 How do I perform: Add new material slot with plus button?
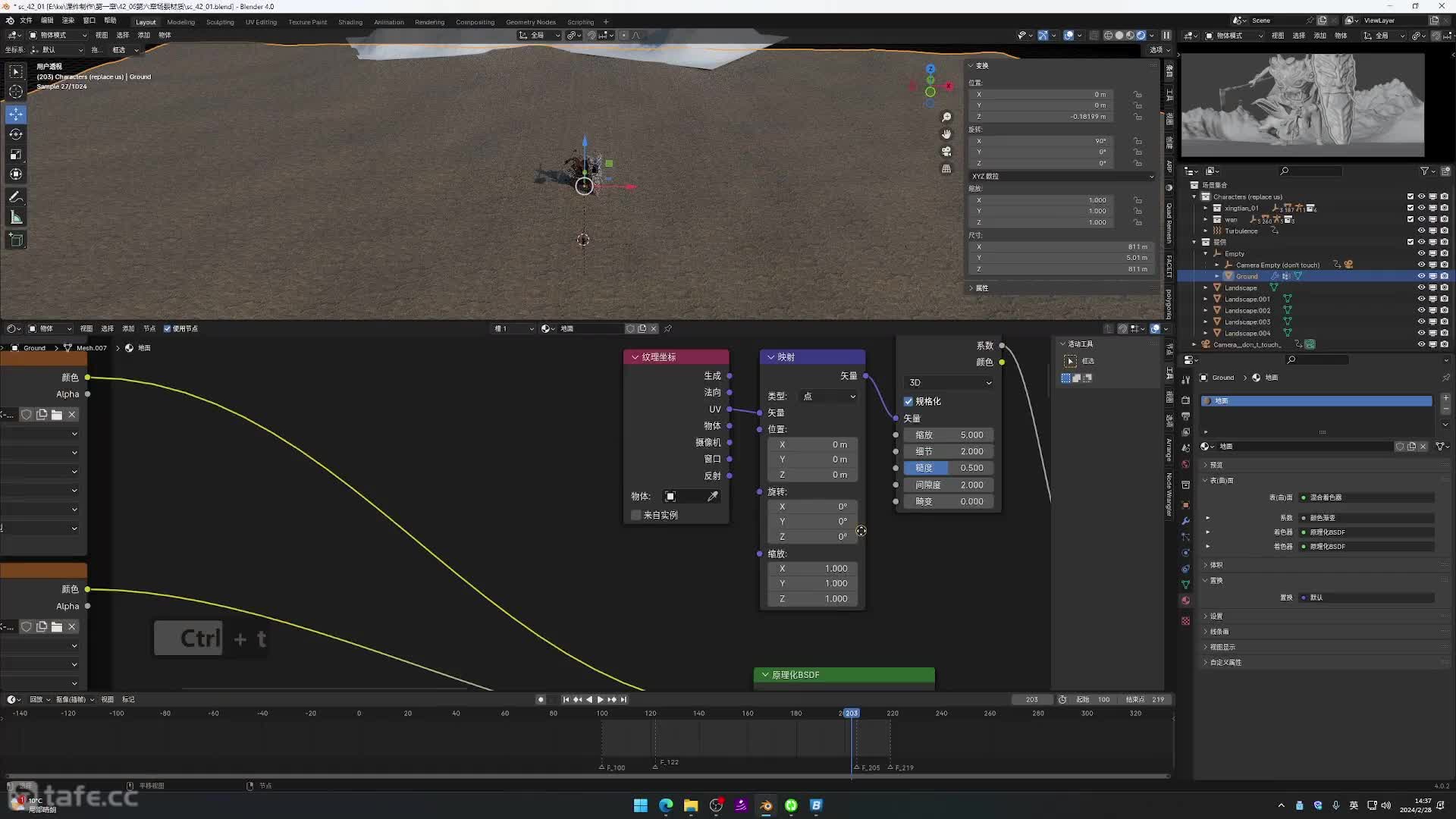coord(1445,398)
